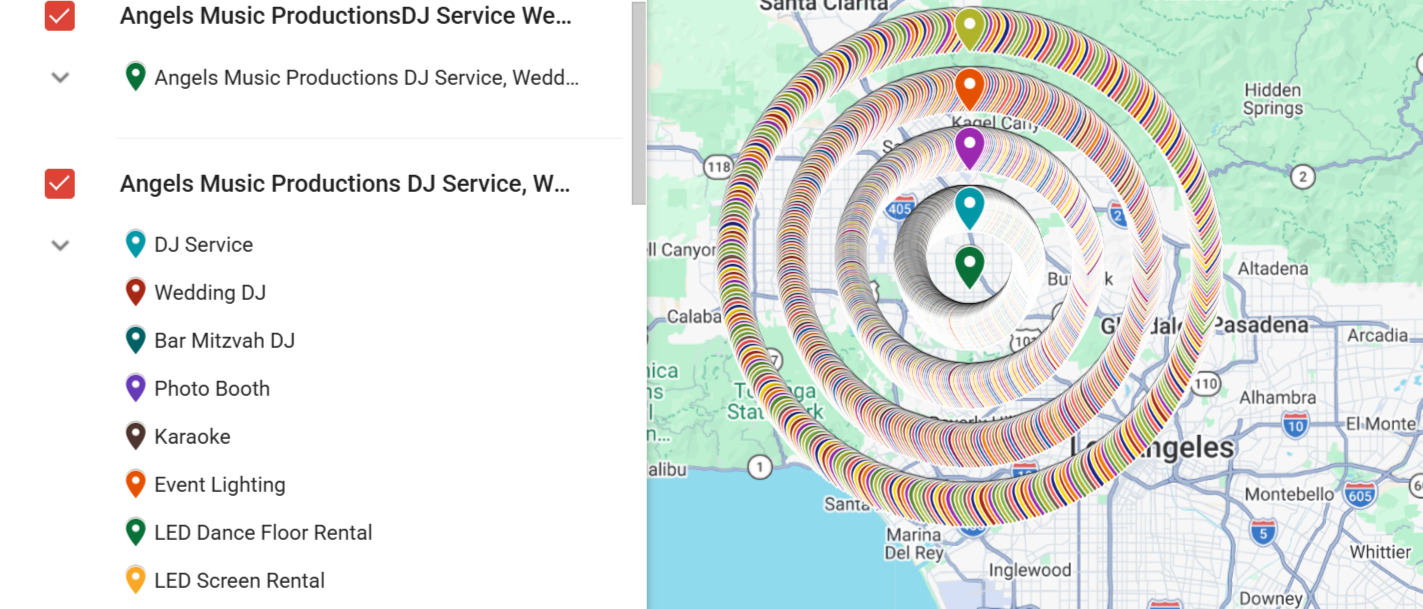Image resolution: width=1423 pixels, height=609 pixels.
Task: Click the dark red Wedding DJ pin icon
Action: coord(135,292)
